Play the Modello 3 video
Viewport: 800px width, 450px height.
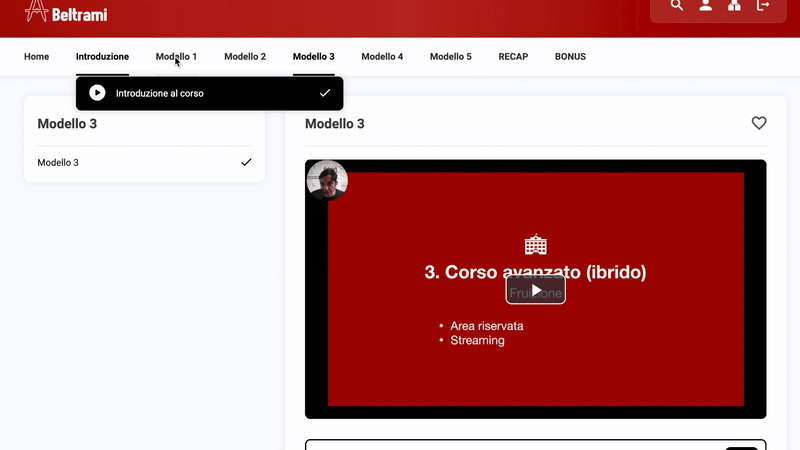(536, 290)
